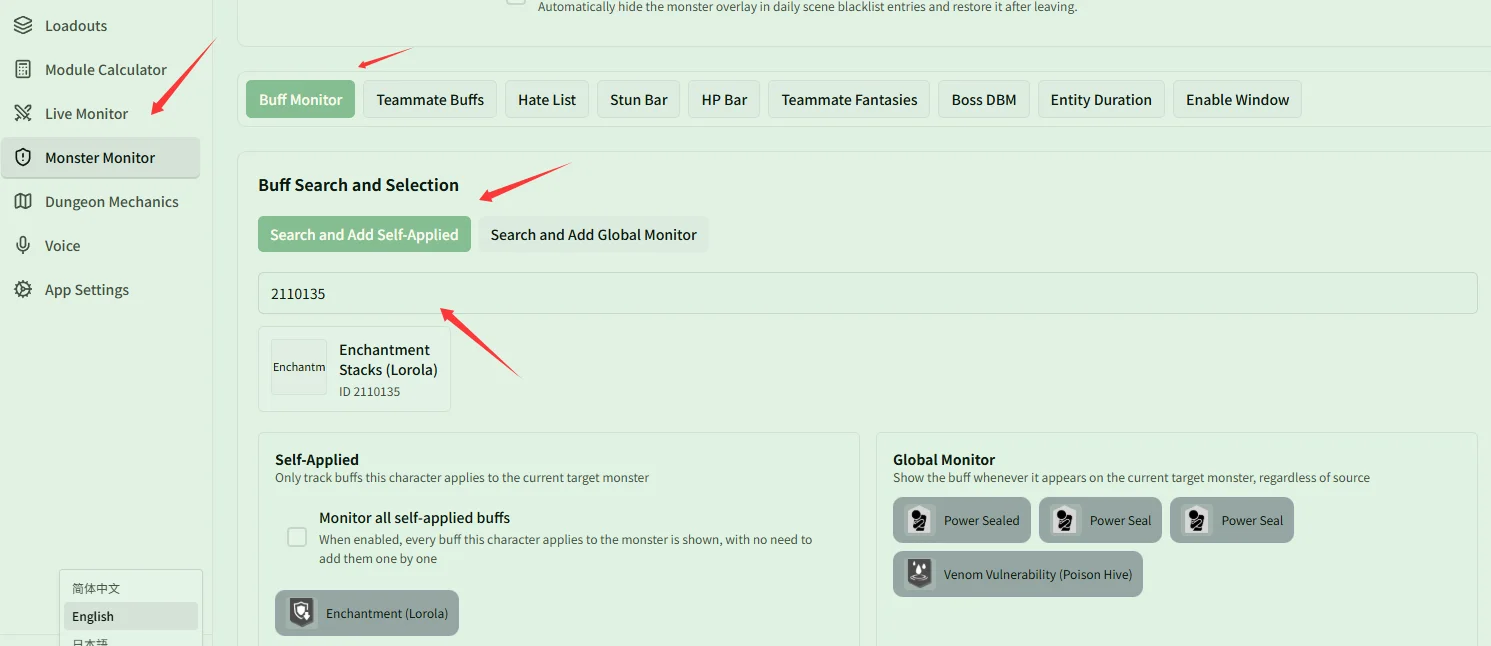Choose English language option
The height and width of the screenshot is (646, 1491).
click(x=131, y=616)
